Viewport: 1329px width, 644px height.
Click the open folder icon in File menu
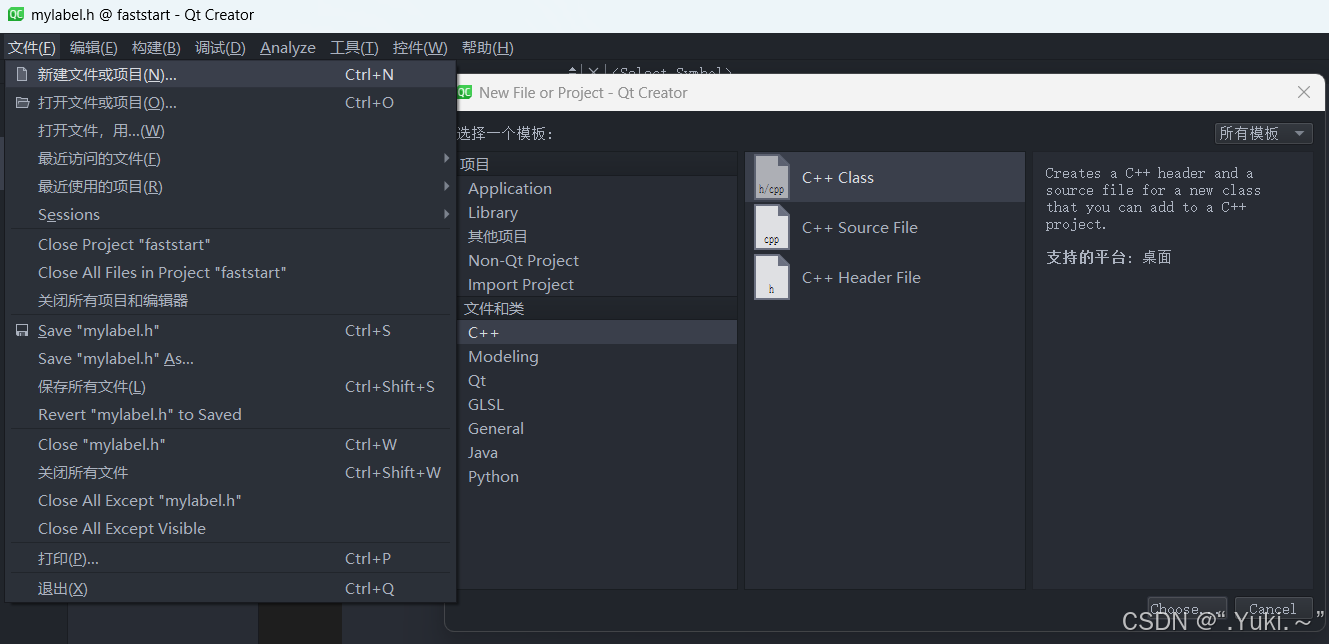(x=22, y=102)
